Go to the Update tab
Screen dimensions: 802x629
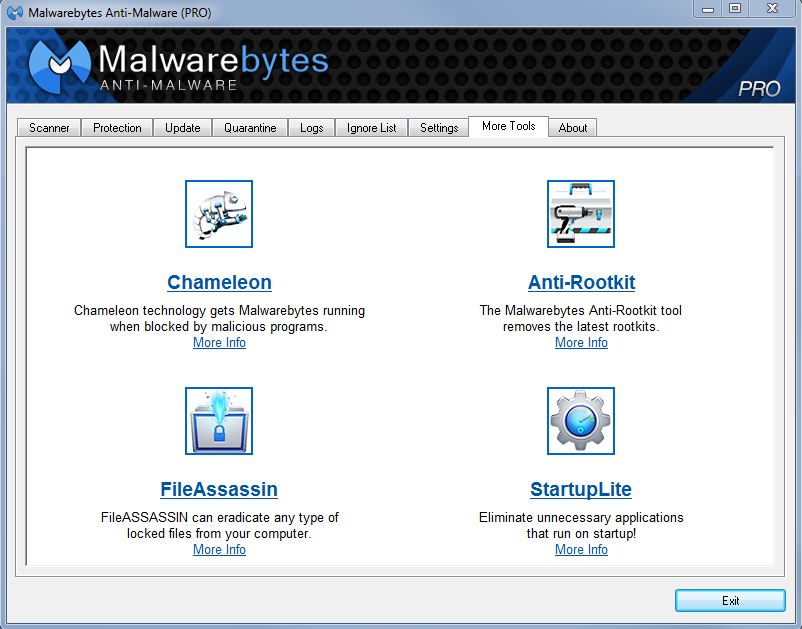[183, 128]
